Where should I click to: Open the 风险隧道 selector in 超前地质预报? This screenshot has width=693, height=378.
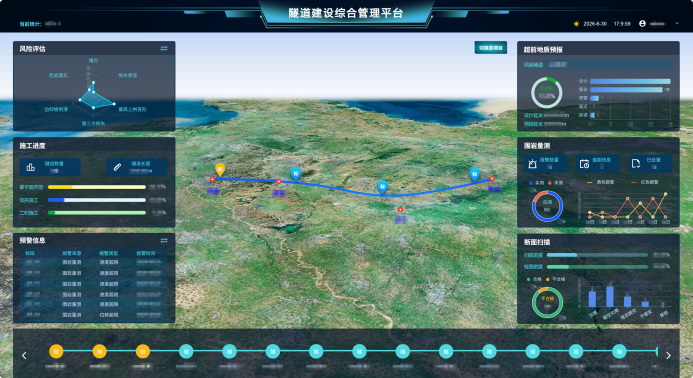click(x=610, y=65)
